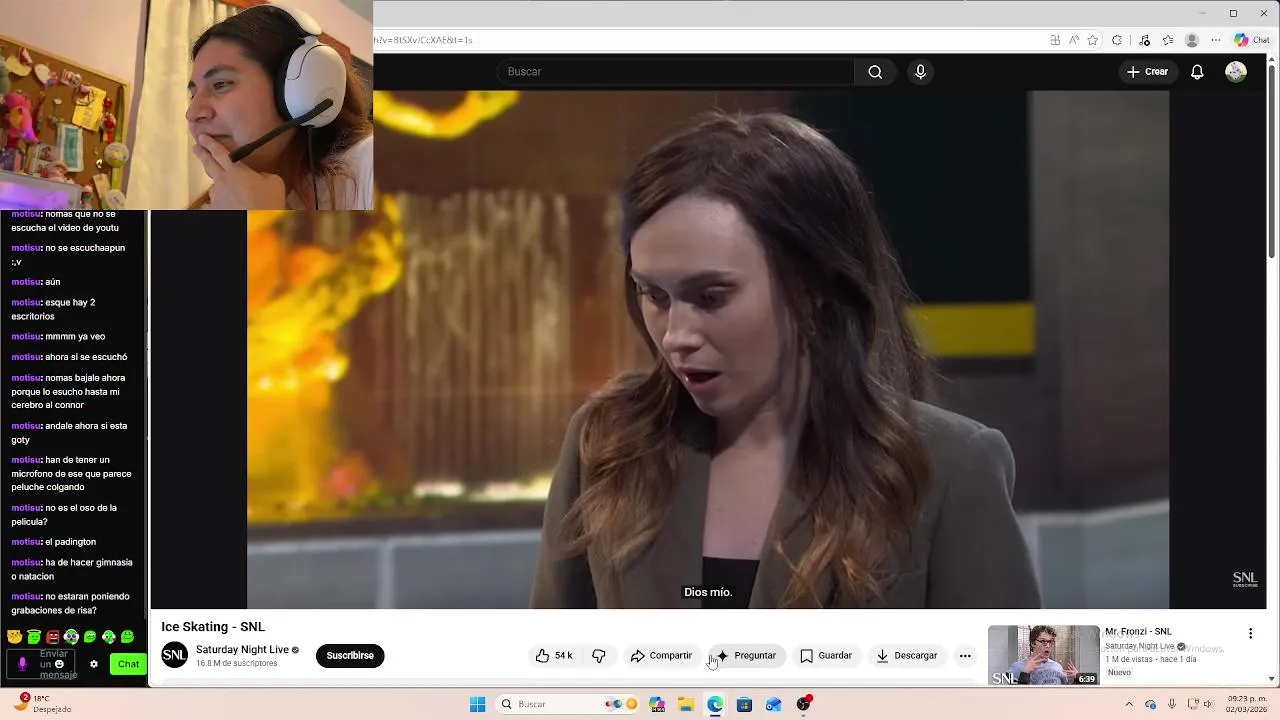Click the Enviar un mensaje chat field

click(43, 664)
